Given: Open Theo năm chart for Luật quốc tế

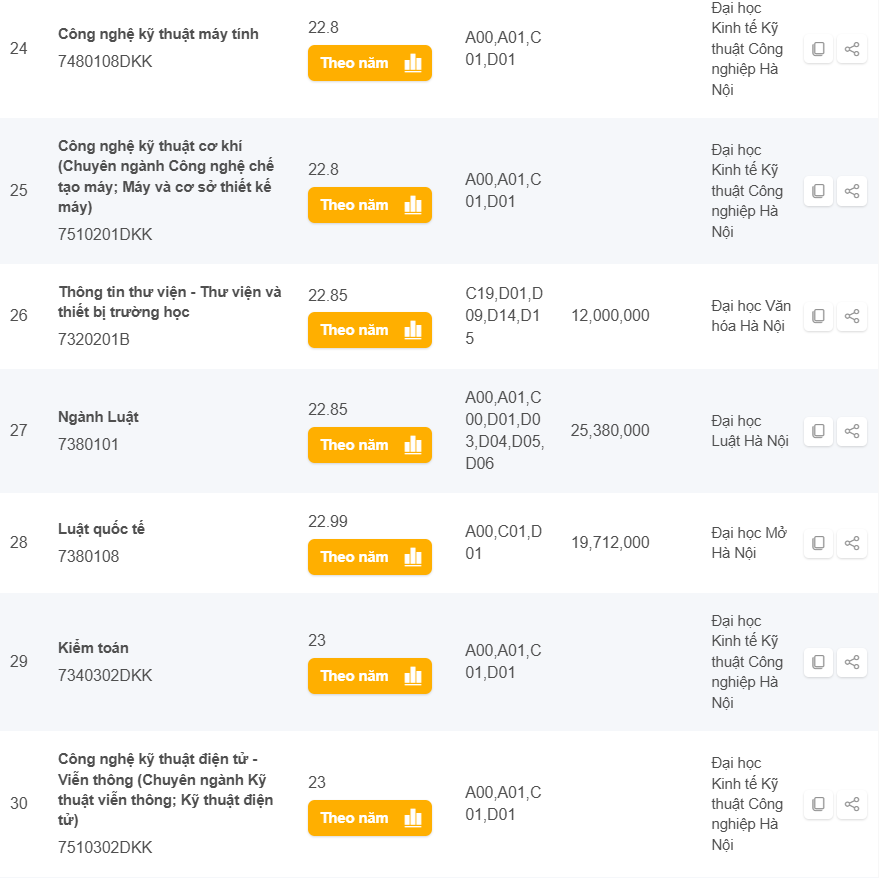Looking at the screenshot, I should (369, 557).
